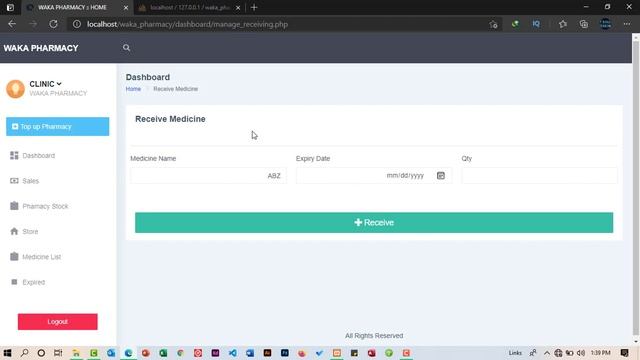Click the Medicine Name input field

click(208, 176)
